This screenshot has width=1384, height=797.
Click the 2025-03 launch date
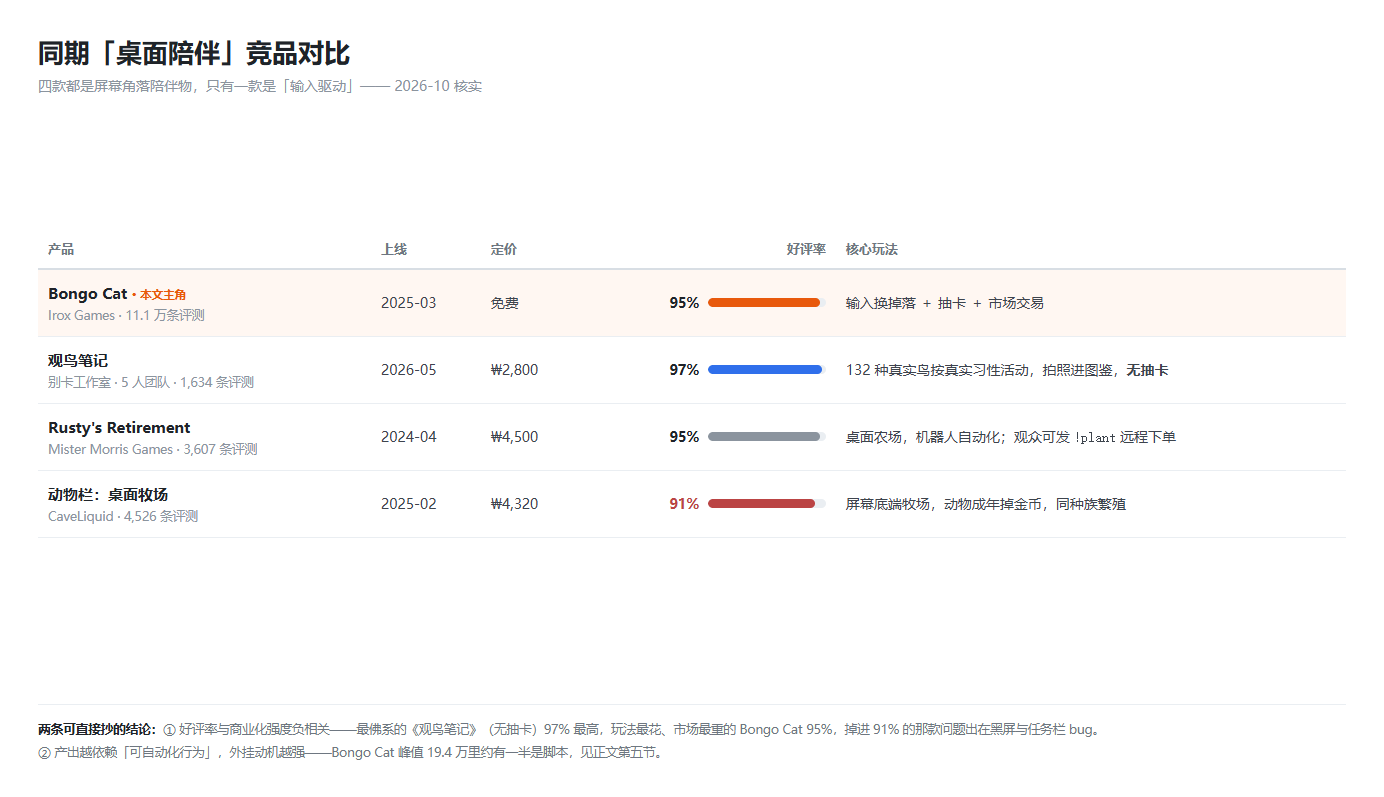coord(409,303)
